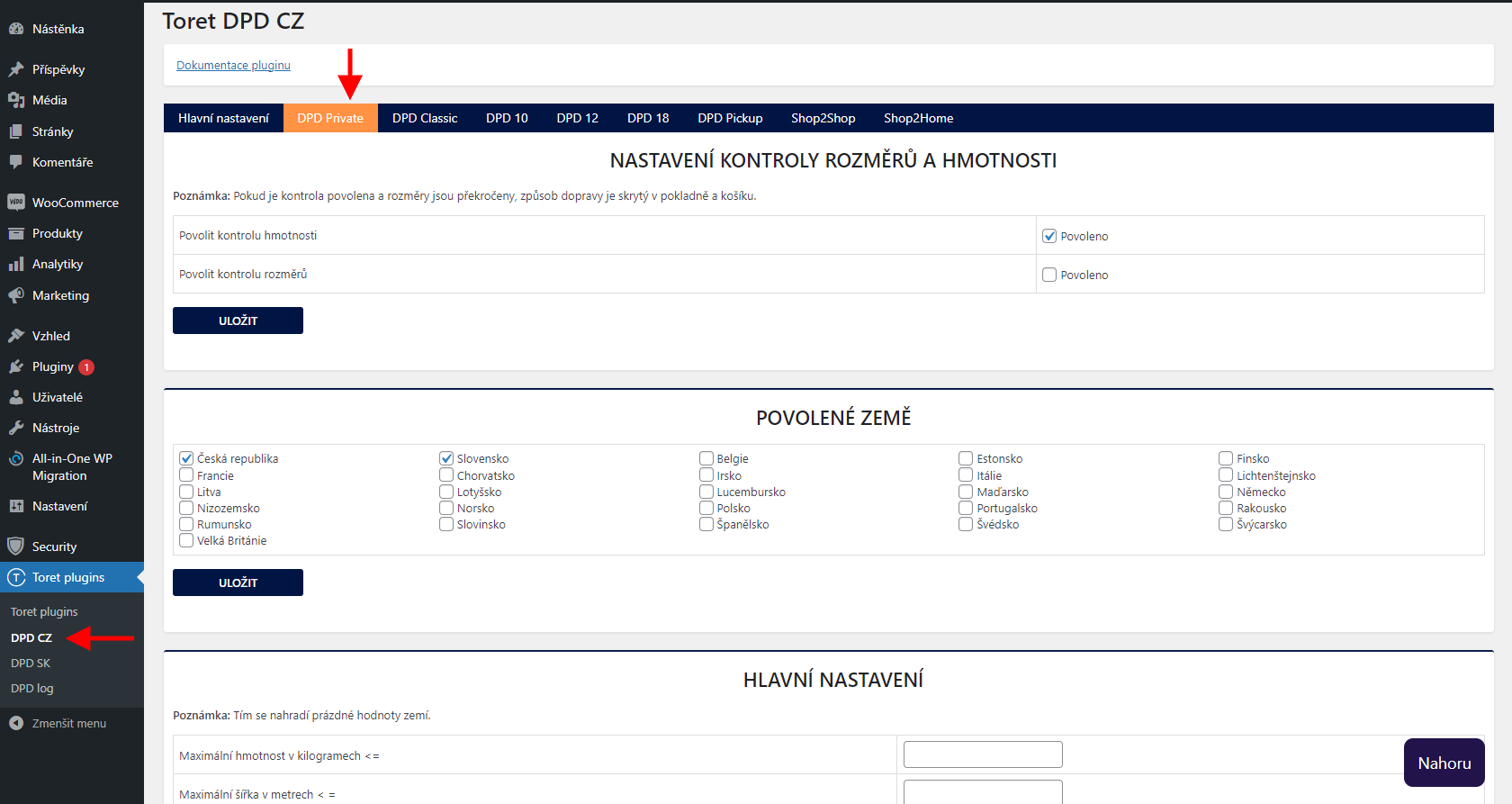The height and width of the screenshot is (804, 1512).
Task: Disable the weight check Povoleno checkbox
Action: (x=1049, y=236)
